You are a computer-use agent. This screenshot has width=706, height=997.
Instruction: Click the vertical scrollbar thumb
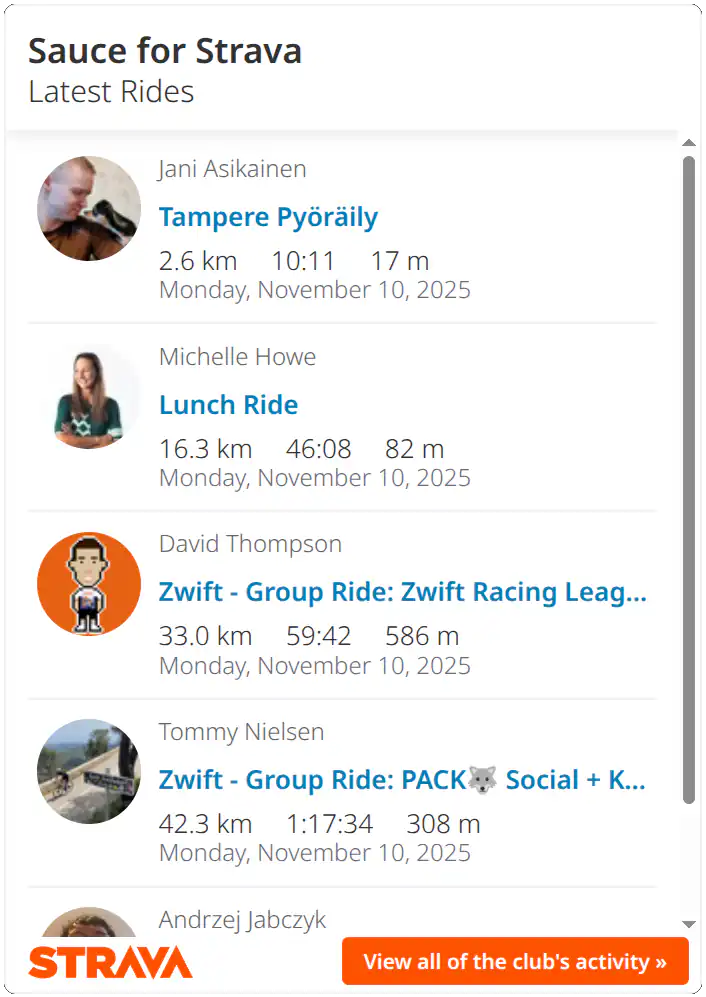click(688, 480)
